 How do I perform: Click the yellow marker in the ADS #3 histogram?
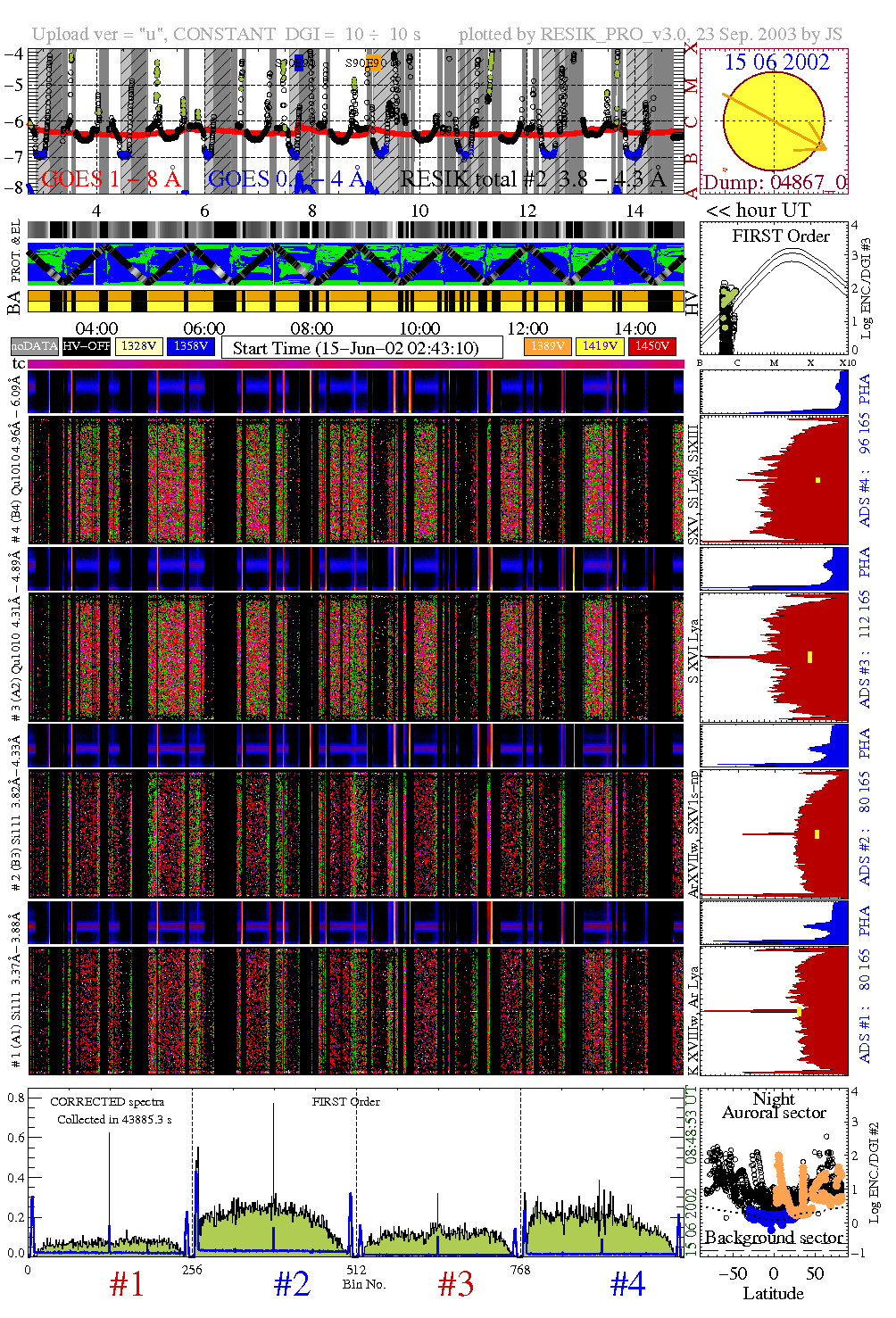click(809, 657)
